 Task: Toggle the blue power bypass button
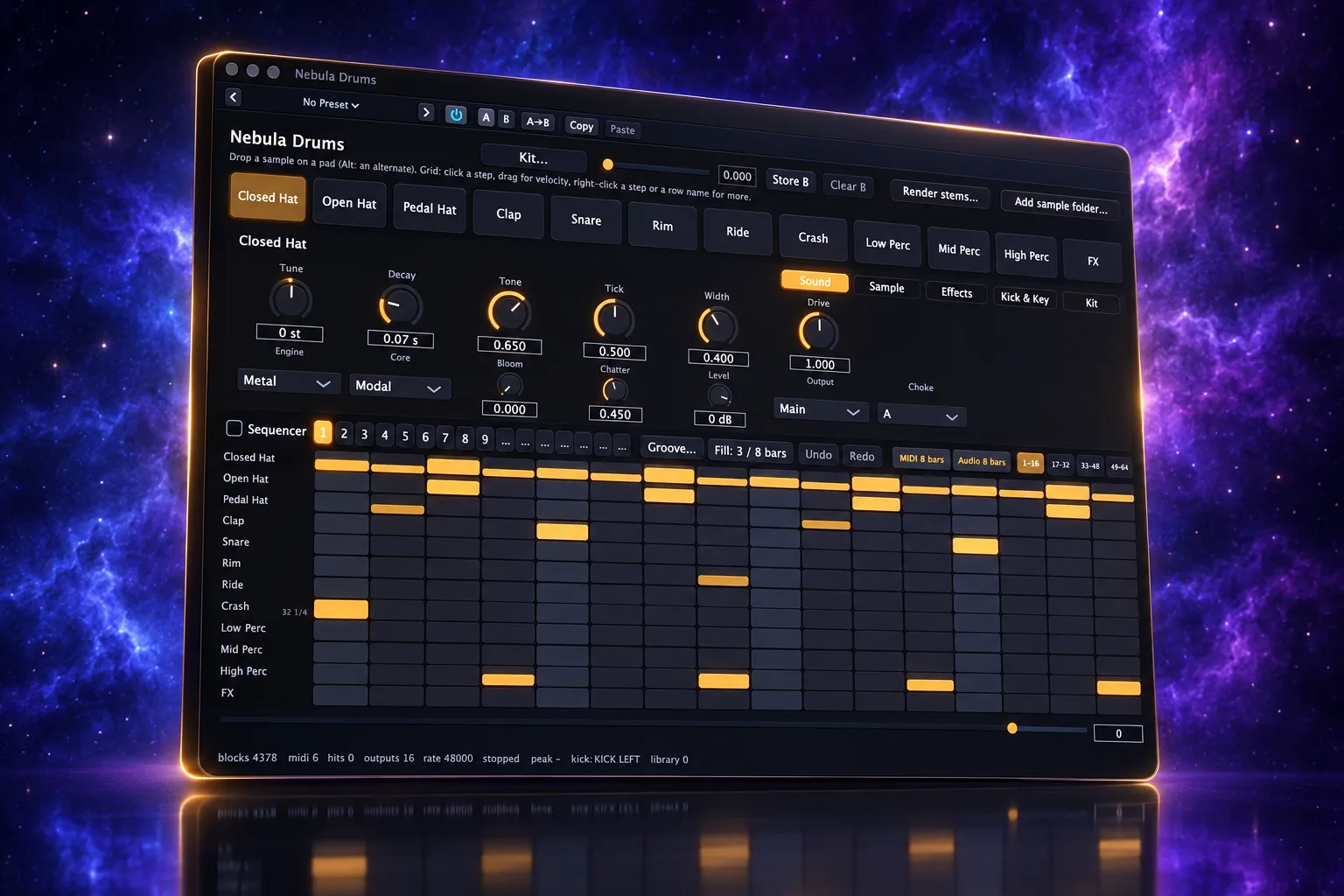[456, 115]
